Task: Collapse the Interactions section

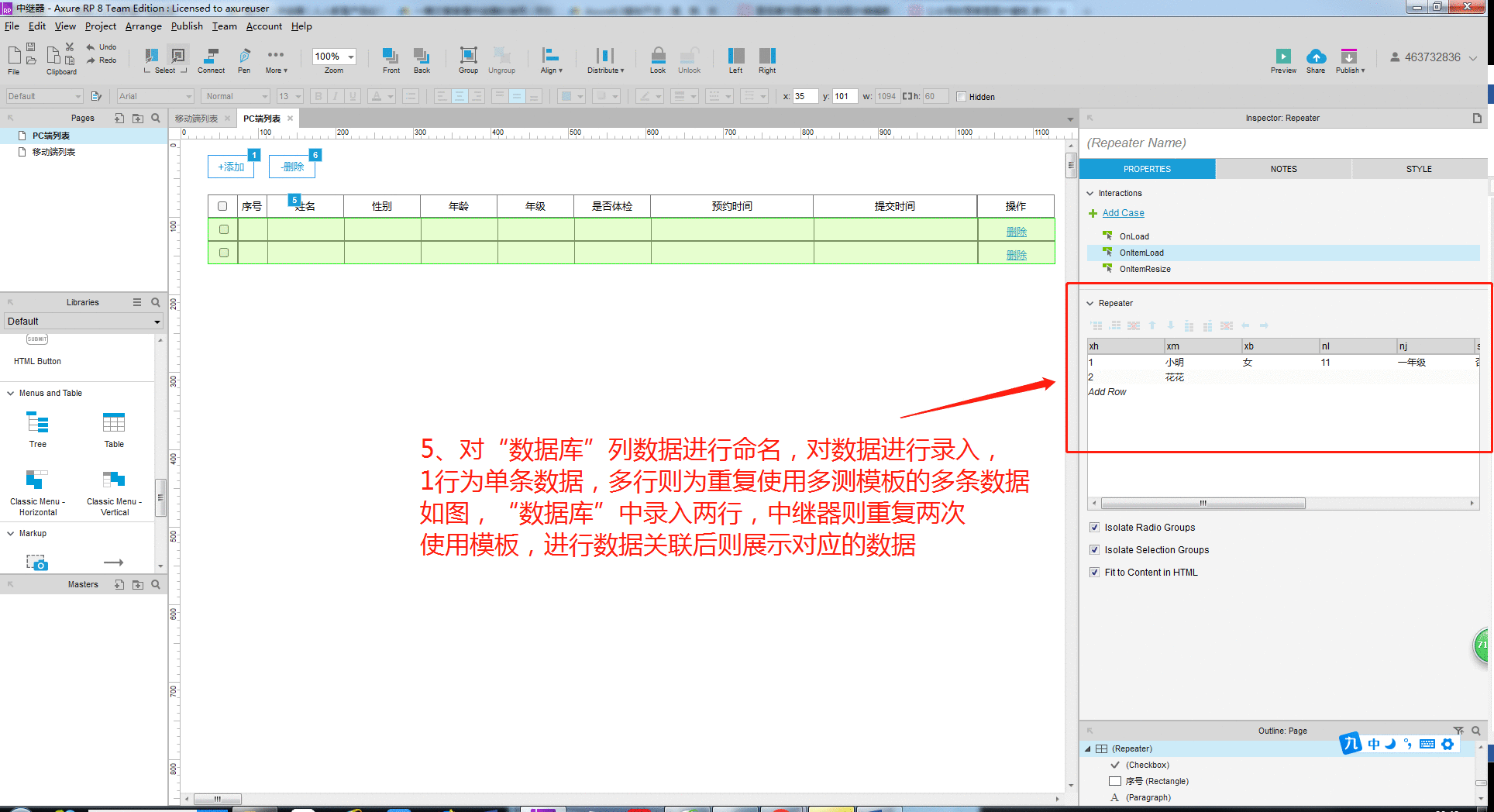Action: [1090, 194]
